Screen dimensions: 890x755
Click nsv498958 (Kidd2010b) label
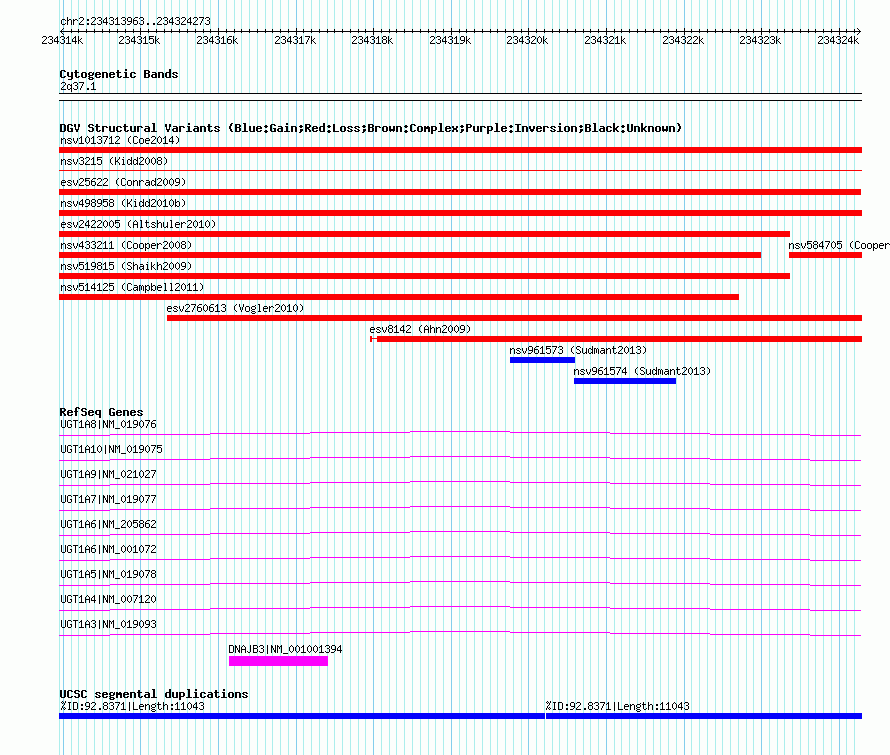(123, 203)
